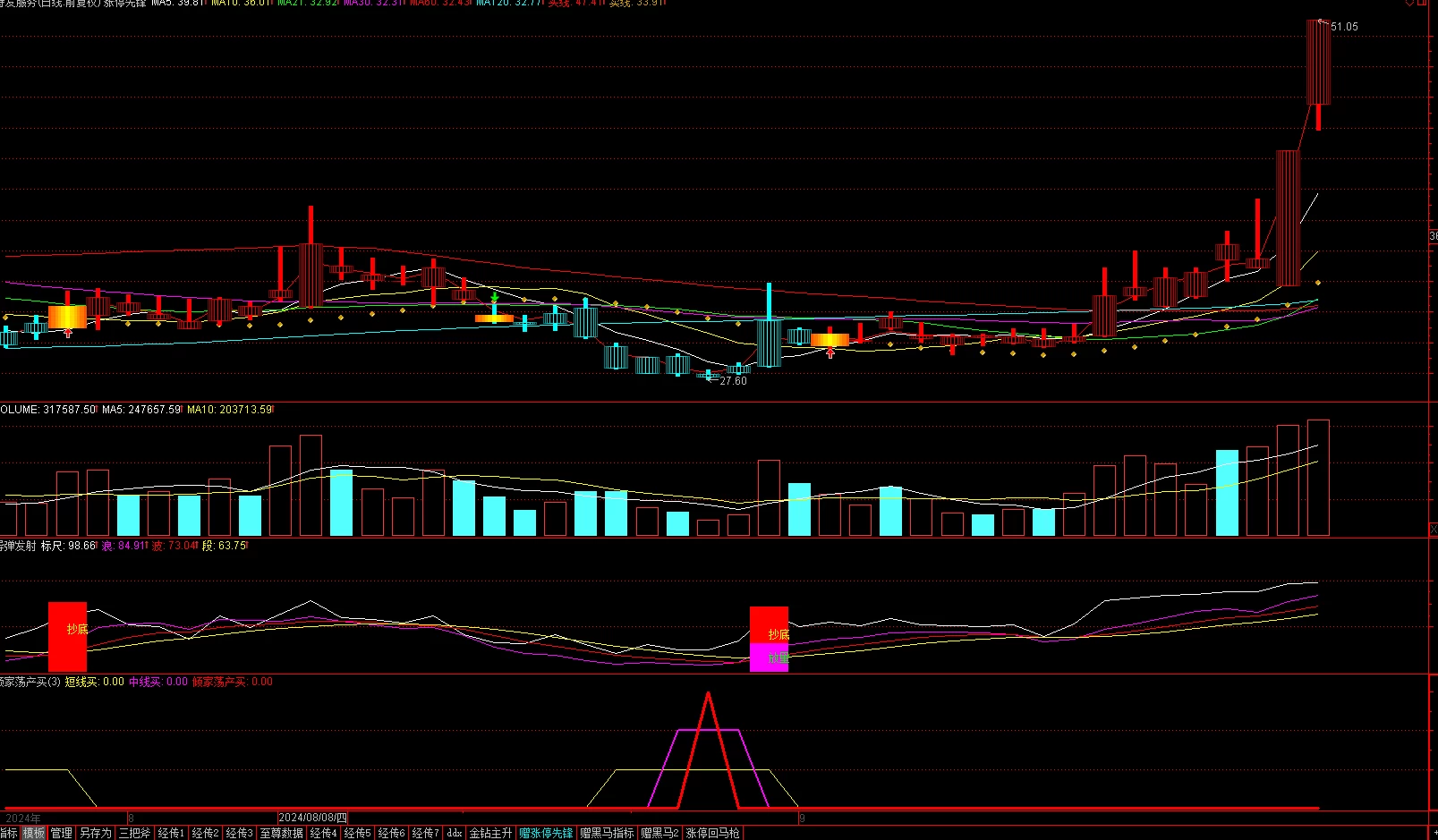Click the red triangle peak in 倾家荡产买 panel

[709, 750]
